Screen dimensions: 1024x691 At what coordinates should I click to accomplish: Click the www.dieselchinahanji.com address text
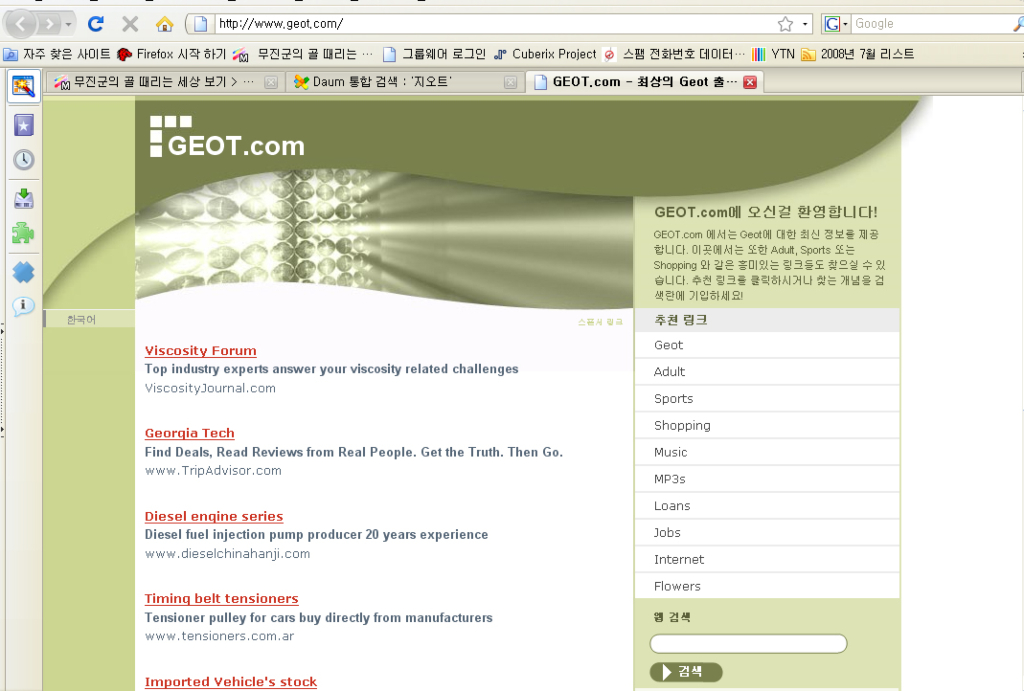point(227,553)
